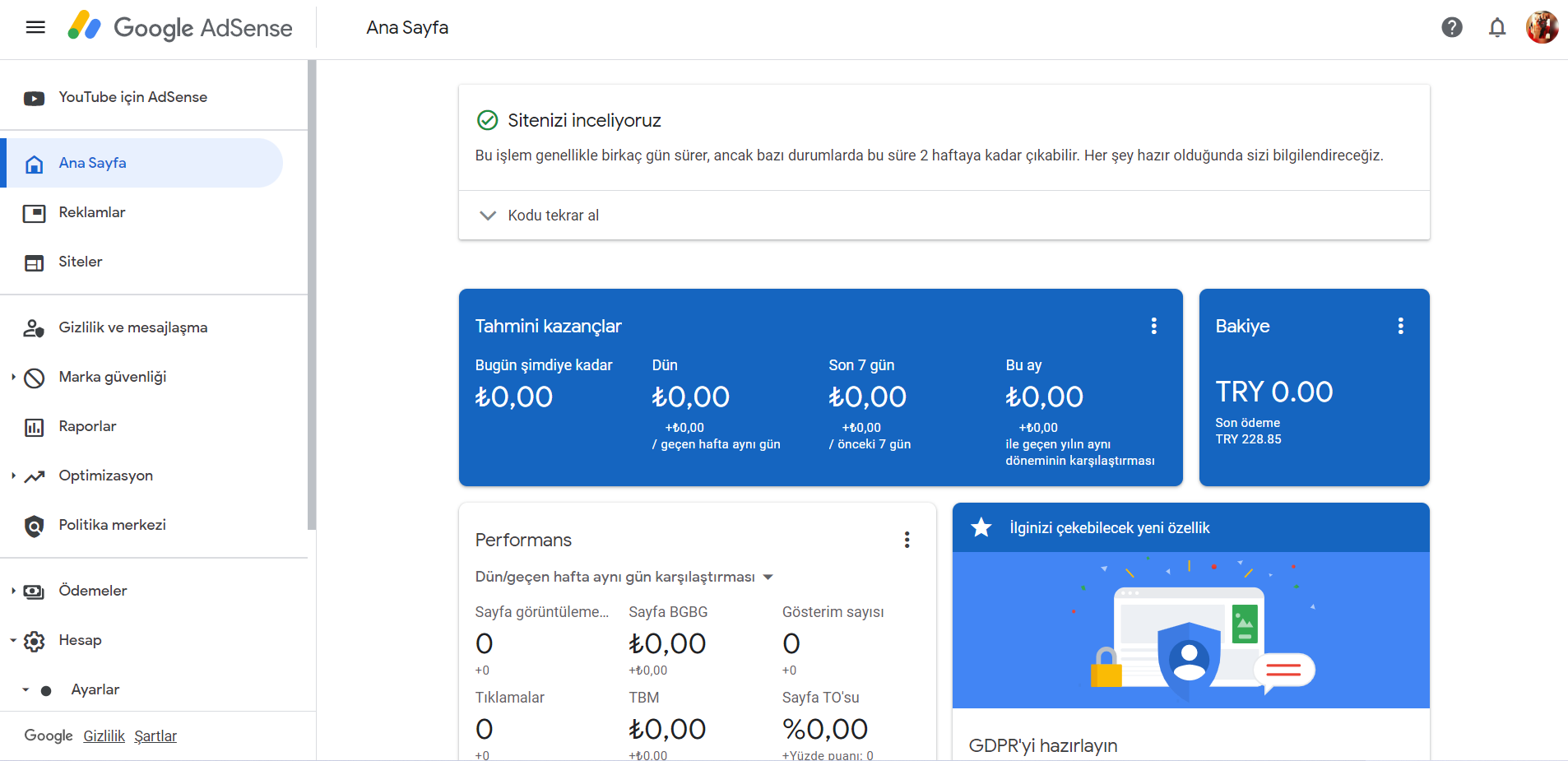Click the Son 7 gün earnings value
This screenshot has width=1568, height=761.
coord(867,397)
